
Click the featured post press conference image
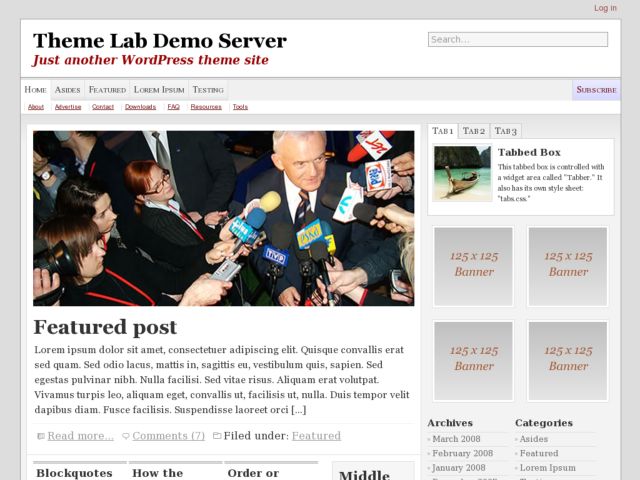coord(224,218)
